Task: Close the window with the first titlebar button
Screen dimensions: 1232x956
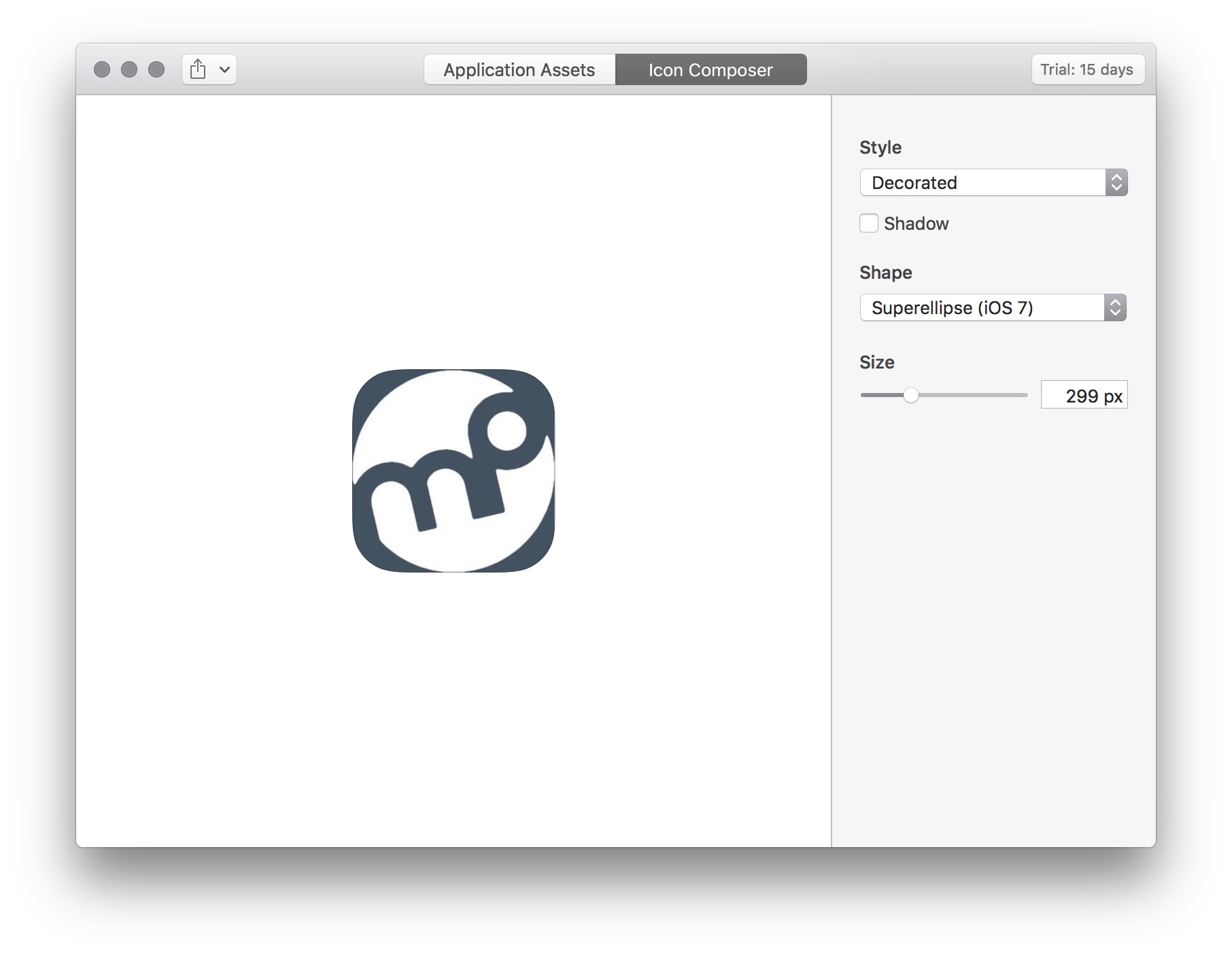Action: 102,69
